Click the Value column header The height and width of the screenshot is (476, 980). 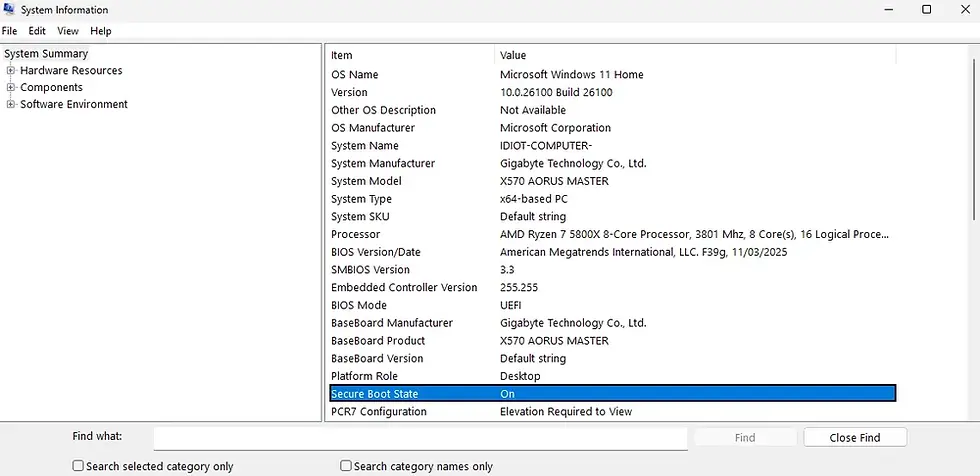click(696, 56)
